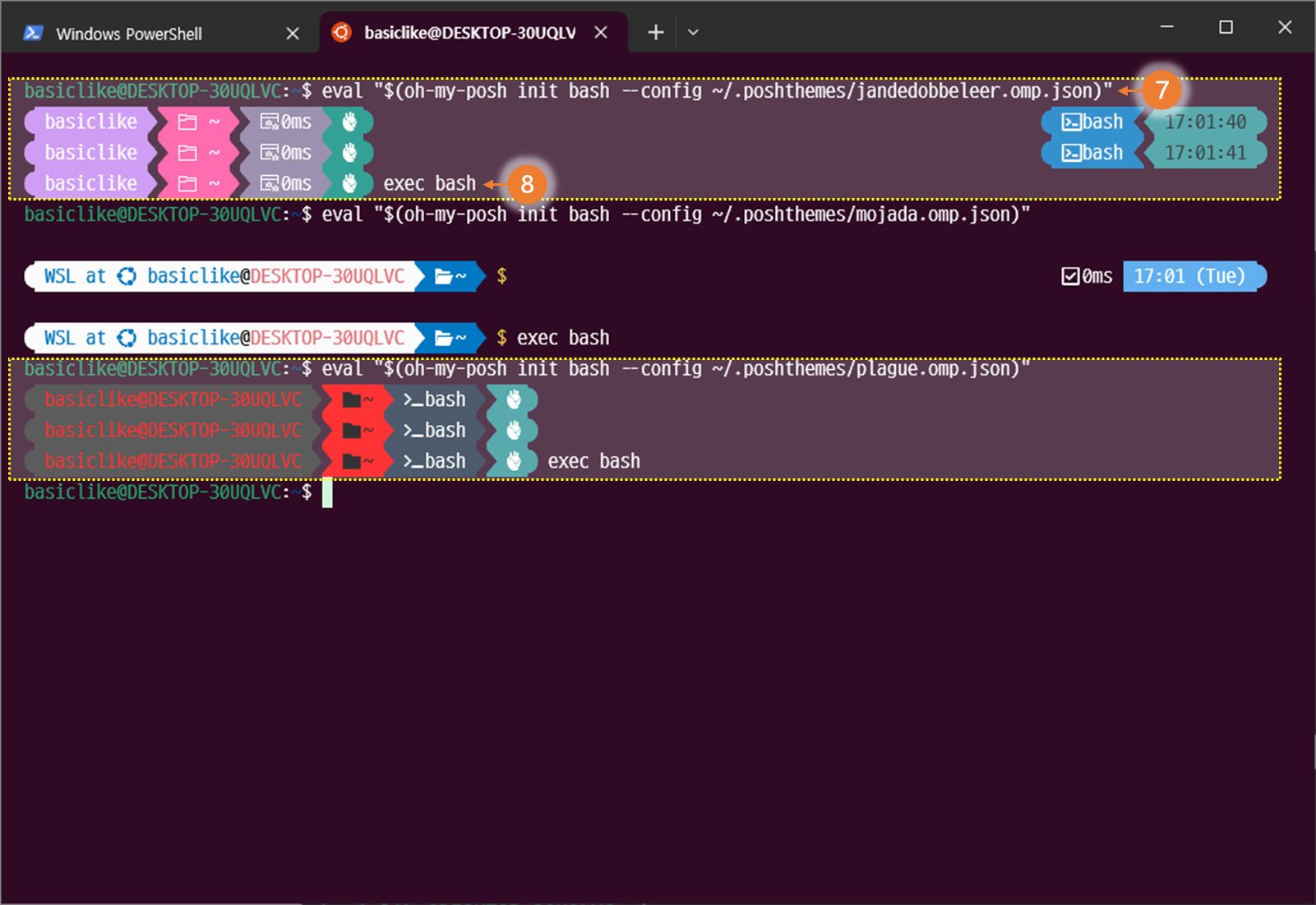
Task: Click the eval command with mojada.omp.json
Action: point(676,215)
